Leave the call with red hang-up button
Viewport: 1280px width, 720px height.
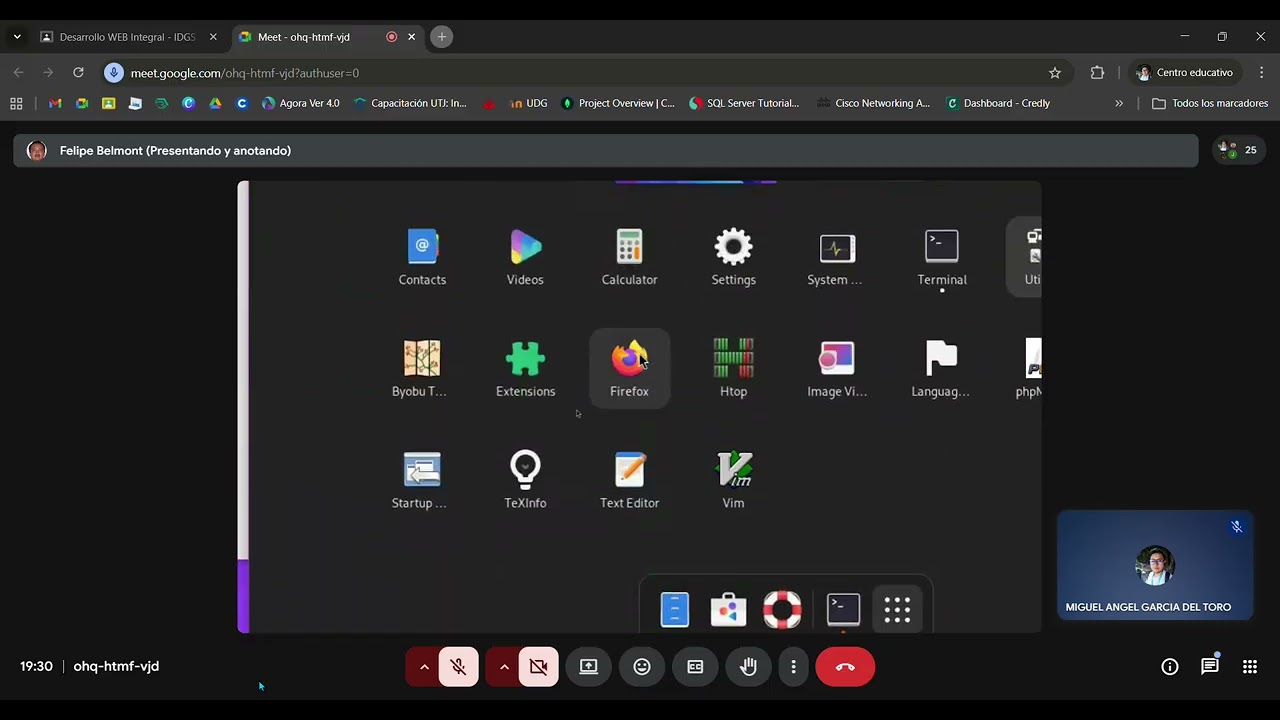[x=845, y=667]
